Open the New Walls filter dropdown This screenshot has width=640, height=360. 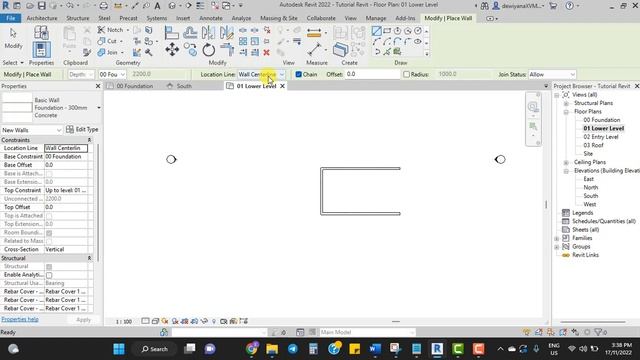pos(31,130)
